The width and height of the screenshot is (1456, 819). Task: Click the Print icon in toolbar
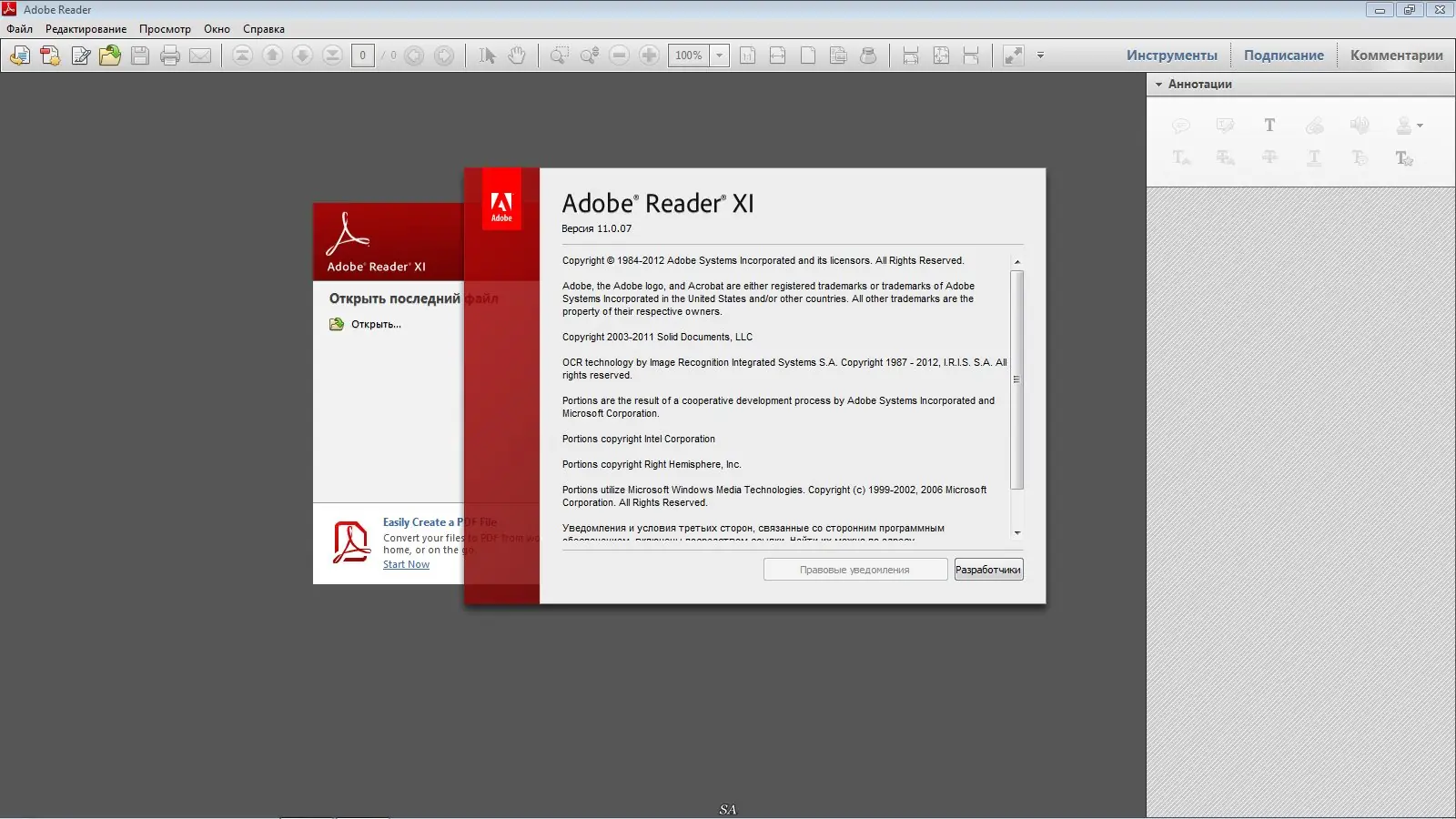pyautogui.click(x=170, y=56)
